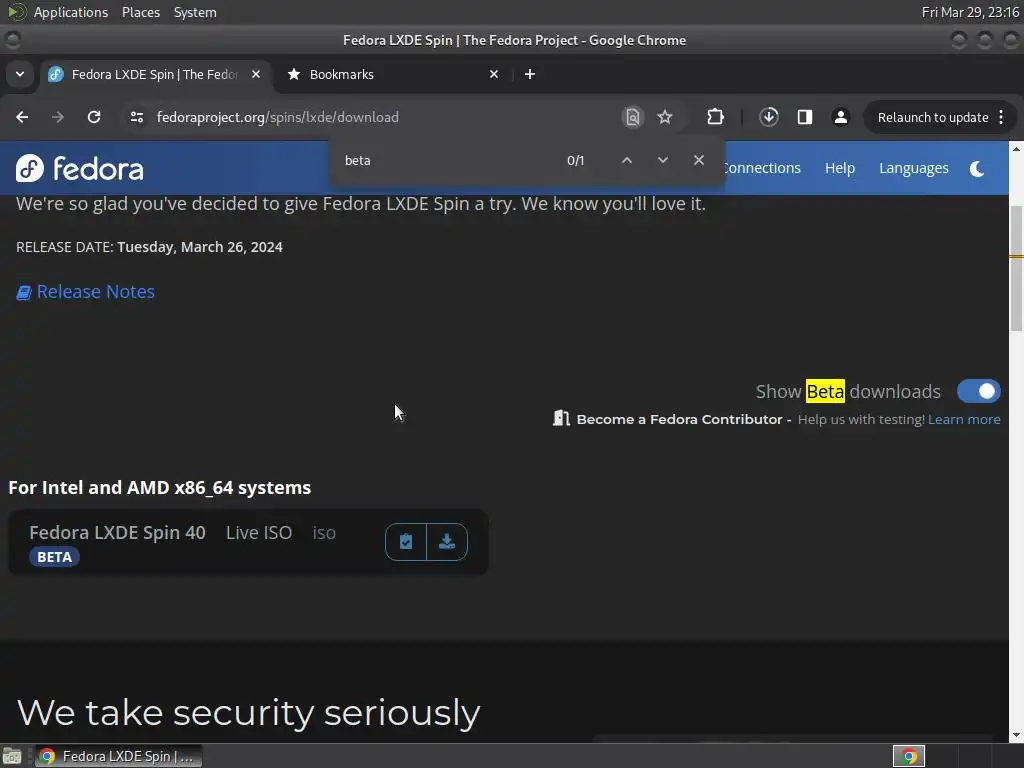
Task: Close the Bookmarks tab
Action: [494, 74]
